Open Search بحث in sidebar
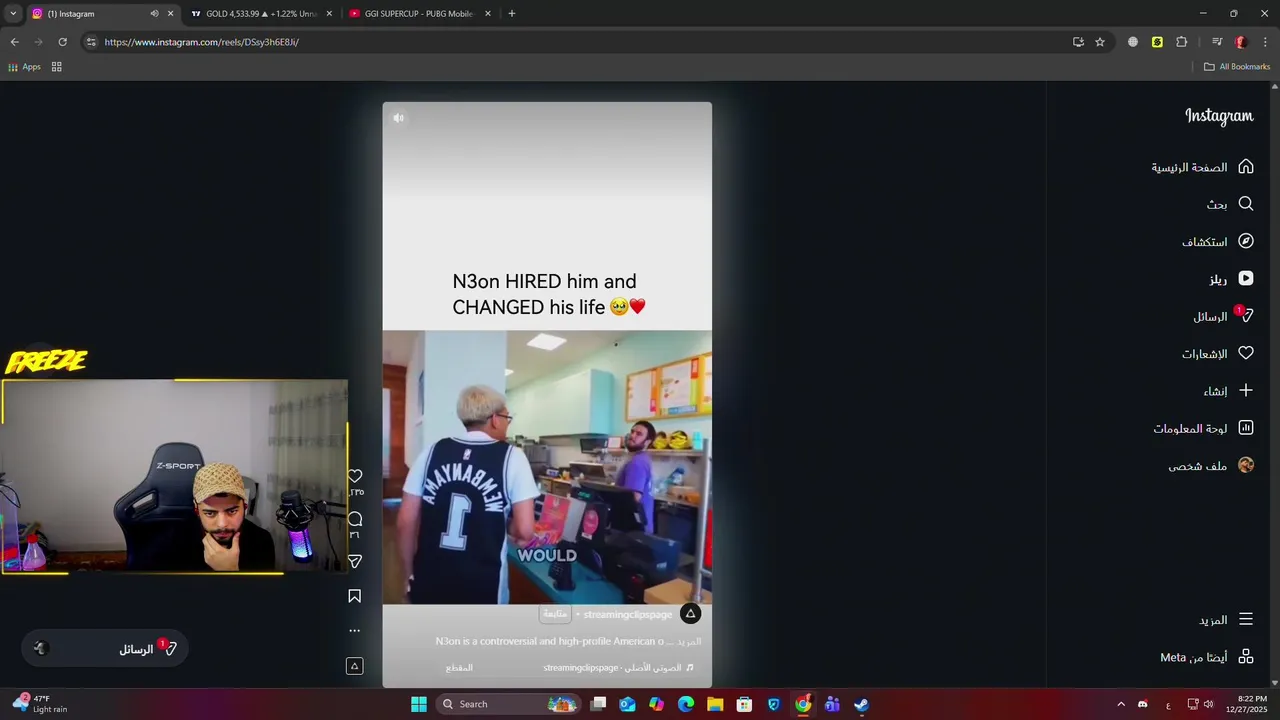The image size is (1280, 720). [x=1229, y=204]
